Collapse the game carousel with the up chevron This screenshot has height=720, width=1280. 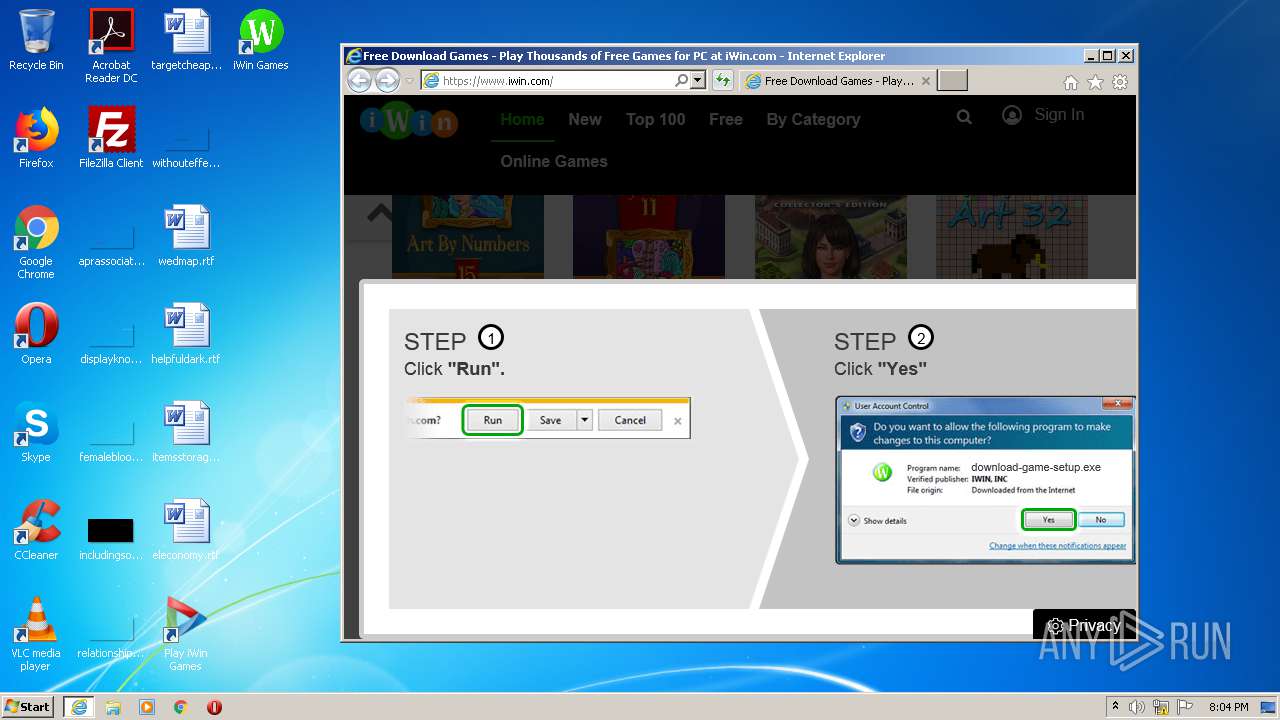tap(379, 213)
